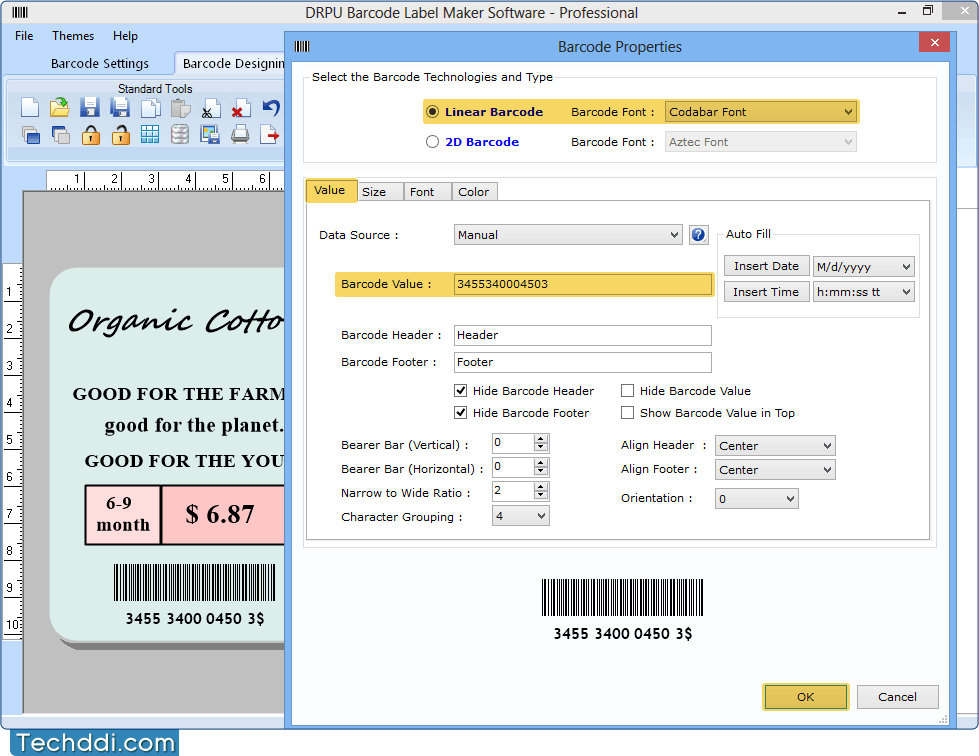979x756 pixels.
Task: Toggle the grid icon in Standard Tools
Action: tap(150, 134)
